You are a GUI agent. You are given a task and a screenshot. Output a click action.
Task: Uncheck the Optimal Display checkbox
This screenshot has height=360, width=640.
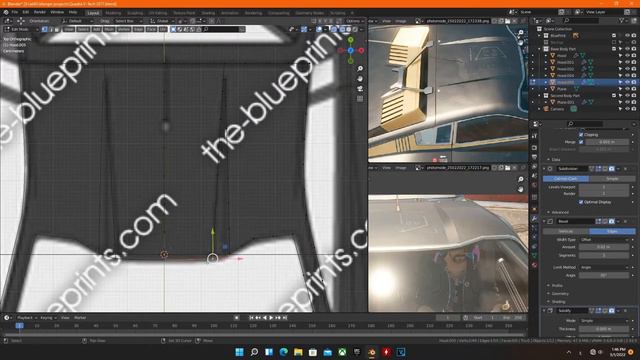point(581,202)
